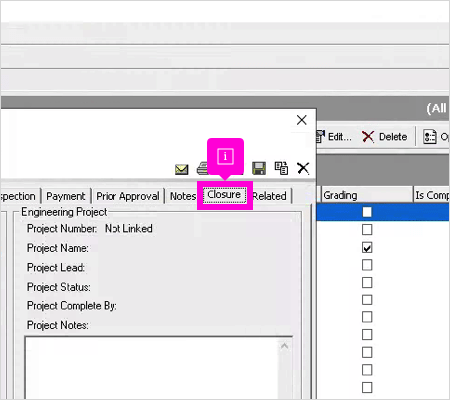The image size is (450, 400).
Task: Tick the Grading checkbox in highlighted row
Action: 367,212
